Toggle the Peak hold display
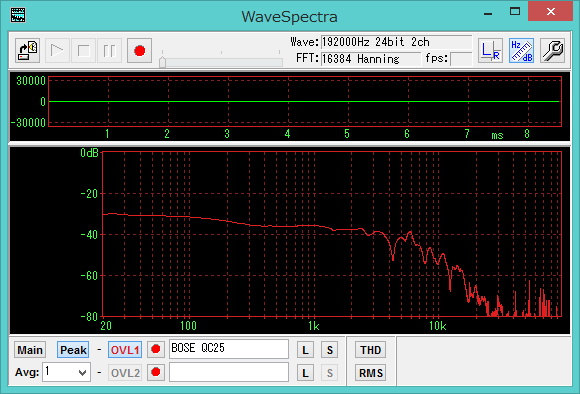The width and height of the screenshot is (580, 394). point(73,350)
